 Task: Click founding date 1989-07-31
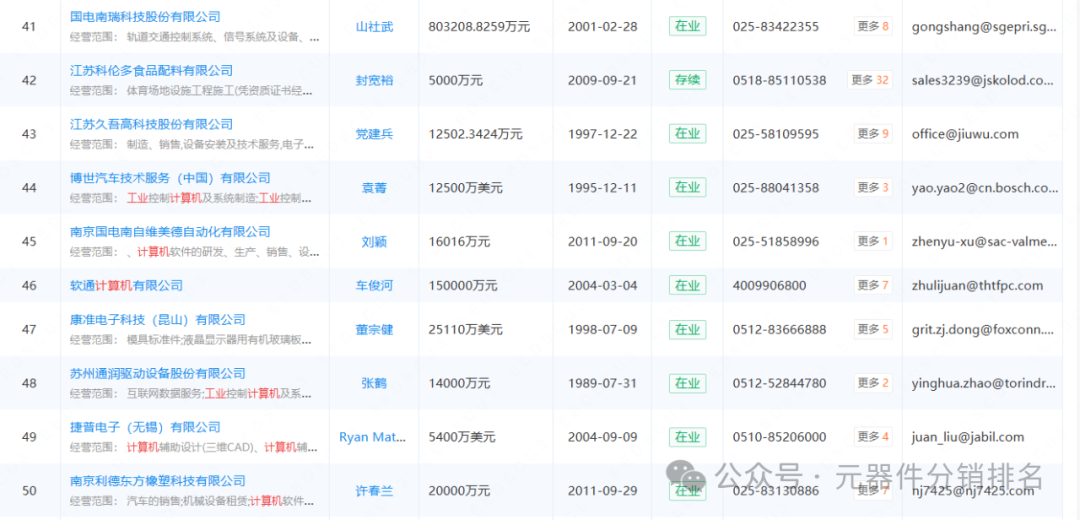[603, 383]
